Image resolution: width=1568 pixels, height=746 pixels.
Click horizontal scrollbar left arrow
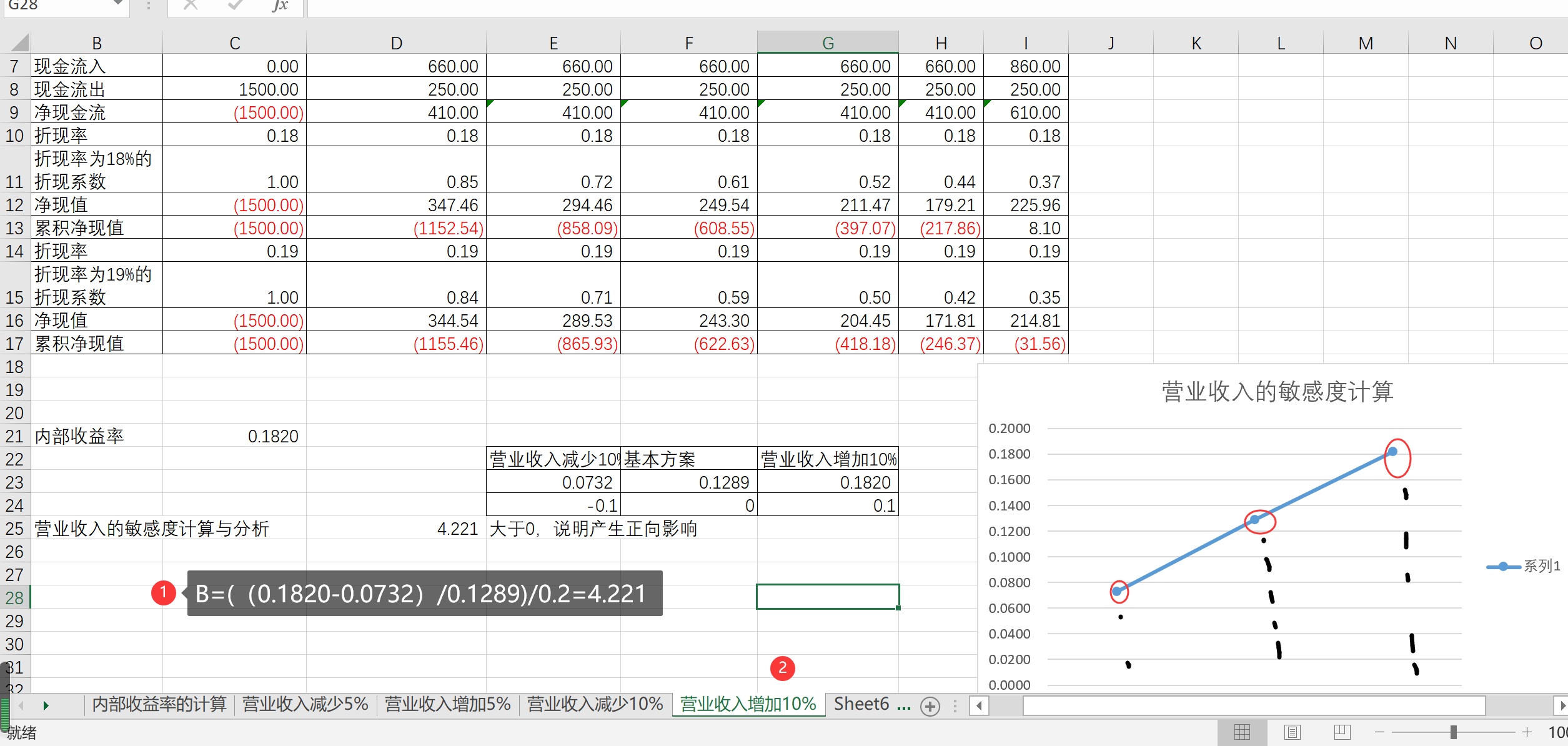click(x=979, y=706)
